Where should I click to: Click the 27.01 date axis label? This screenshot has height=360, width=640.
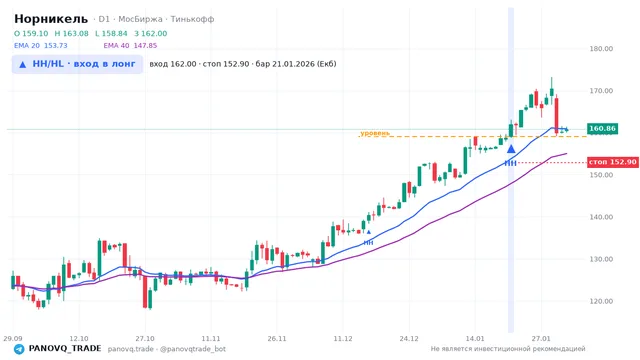click(541, 338)
